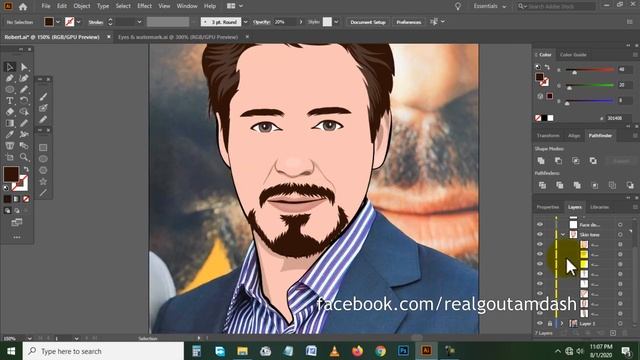Click Preferences button
Screen dimensions: 640x360
click(409, 22)
